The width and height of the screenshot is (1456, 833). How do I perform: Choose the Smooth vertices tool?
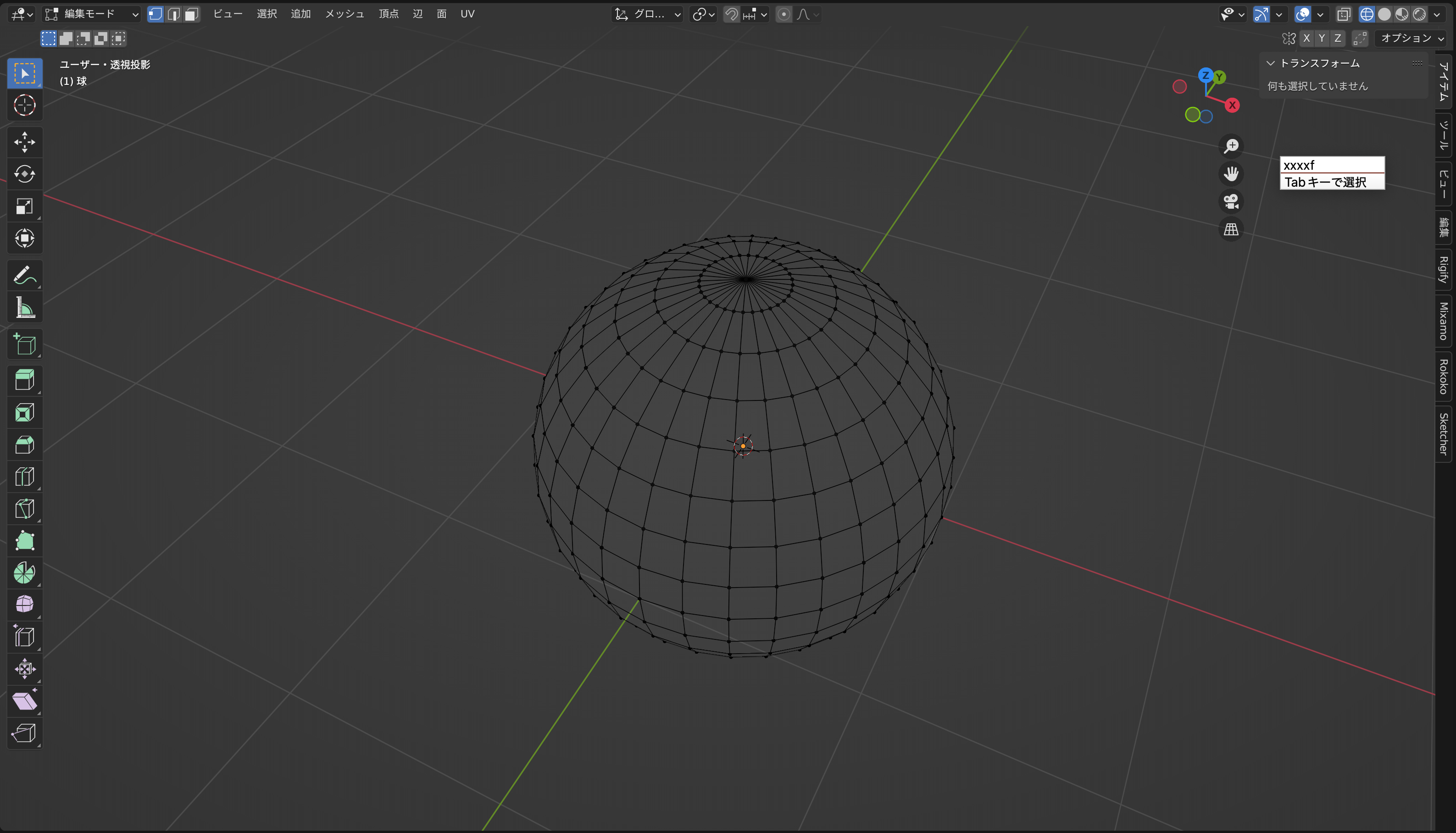[25, 605]
